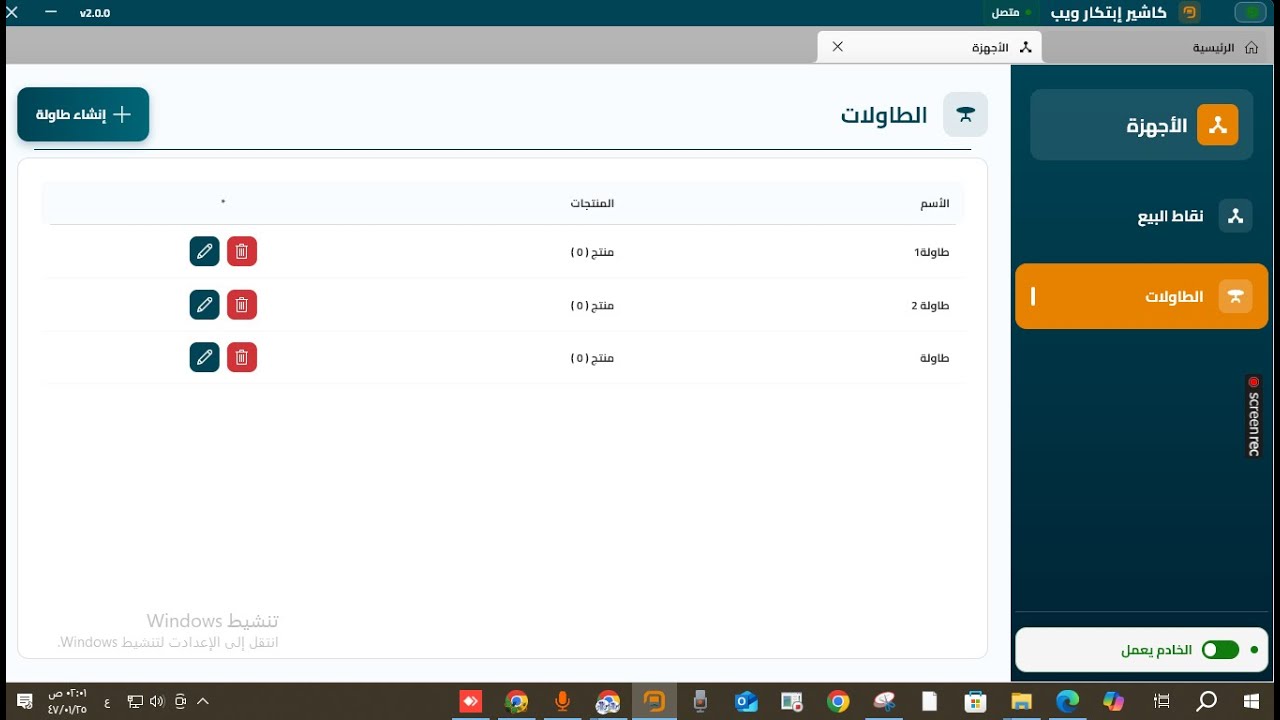This screenshot has height=720, width=1280.
Task: Click the الطاولات table icon in sidebar
Action: pos(1235,296)
